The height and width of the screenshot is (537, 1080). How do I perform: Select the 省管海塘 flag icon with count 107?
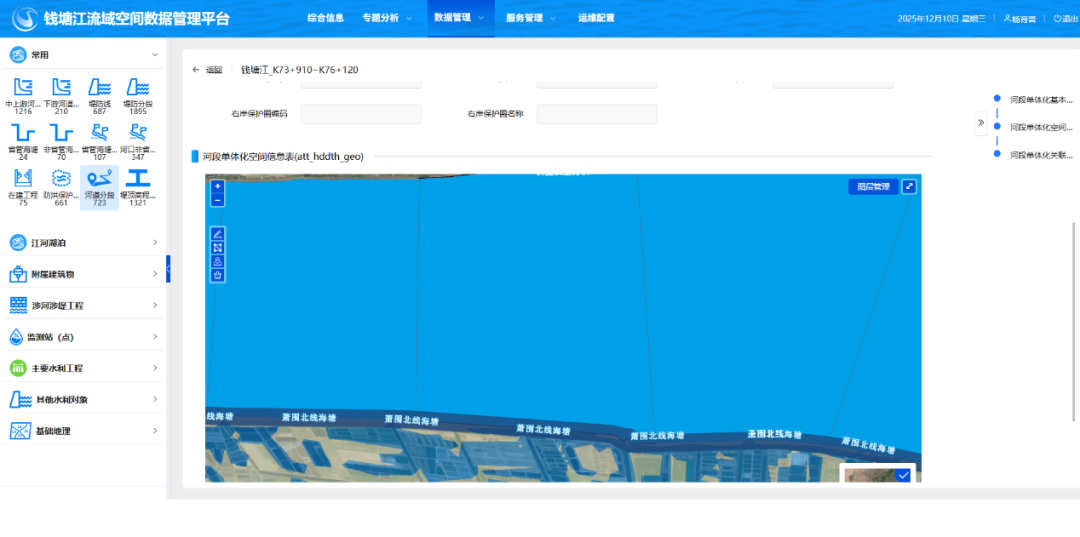(100, 140)
